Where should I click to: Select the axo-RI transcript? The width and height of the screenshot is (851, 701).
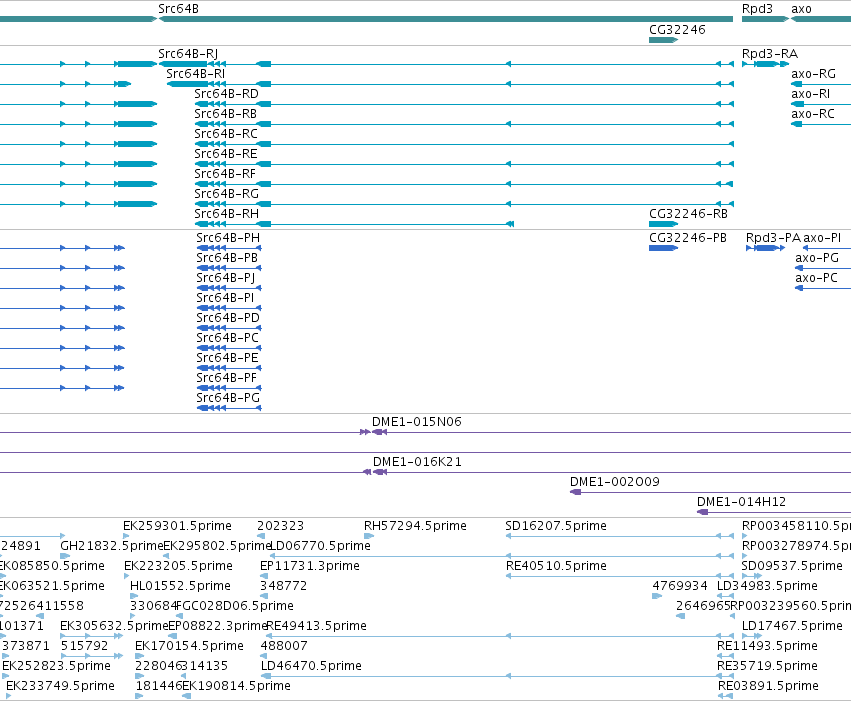(x=810, y=94)
